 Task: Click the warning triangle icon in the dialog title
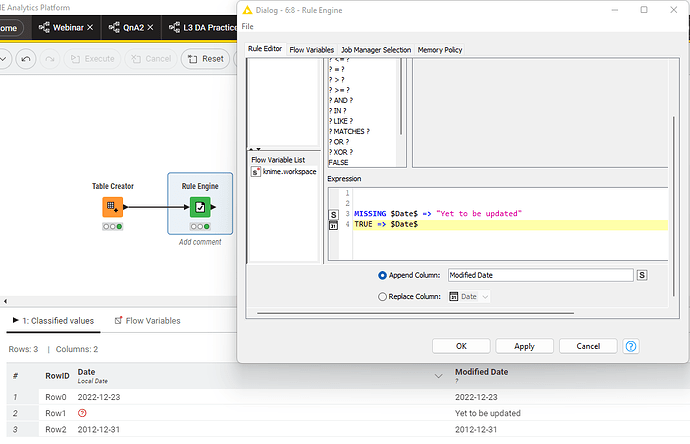point(247,10)
